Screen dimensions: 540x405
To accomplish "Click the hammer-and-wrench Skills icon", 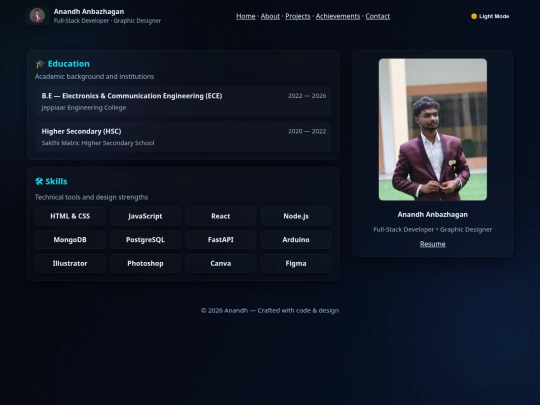I will click(x=39, y=181).
